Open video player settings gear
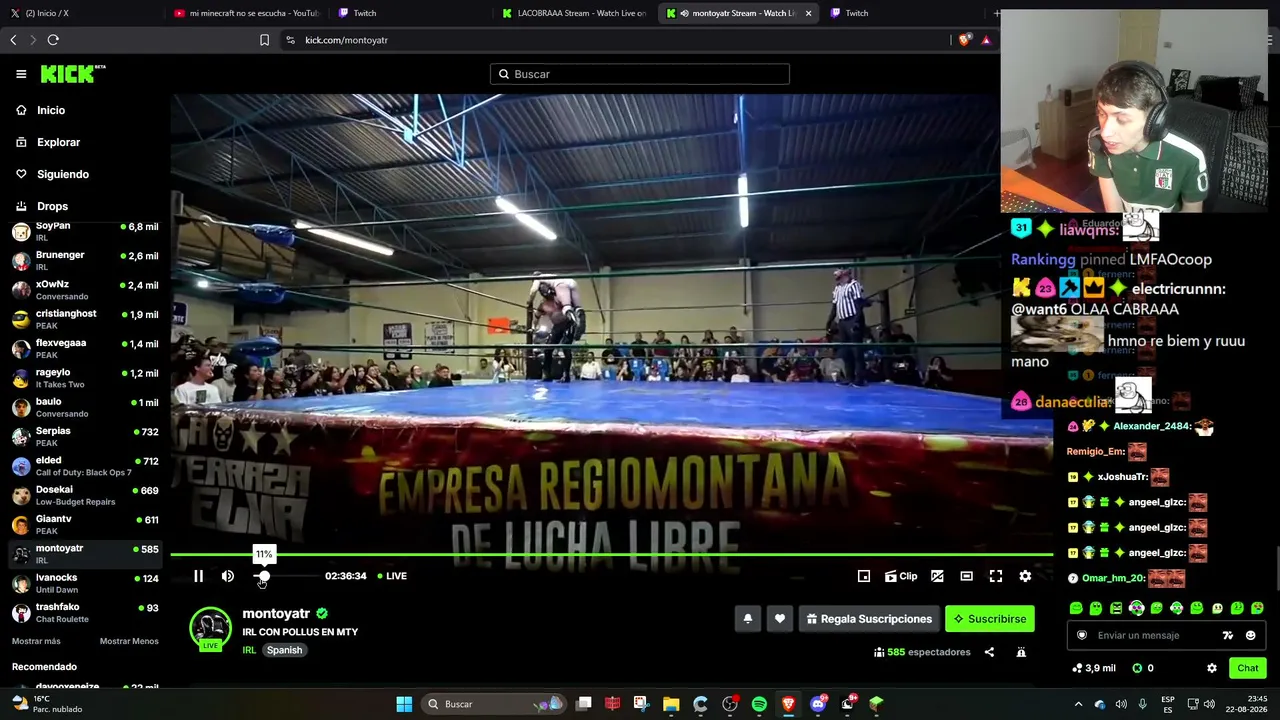Screen dimensions: 1280x720 point(1025,576)
